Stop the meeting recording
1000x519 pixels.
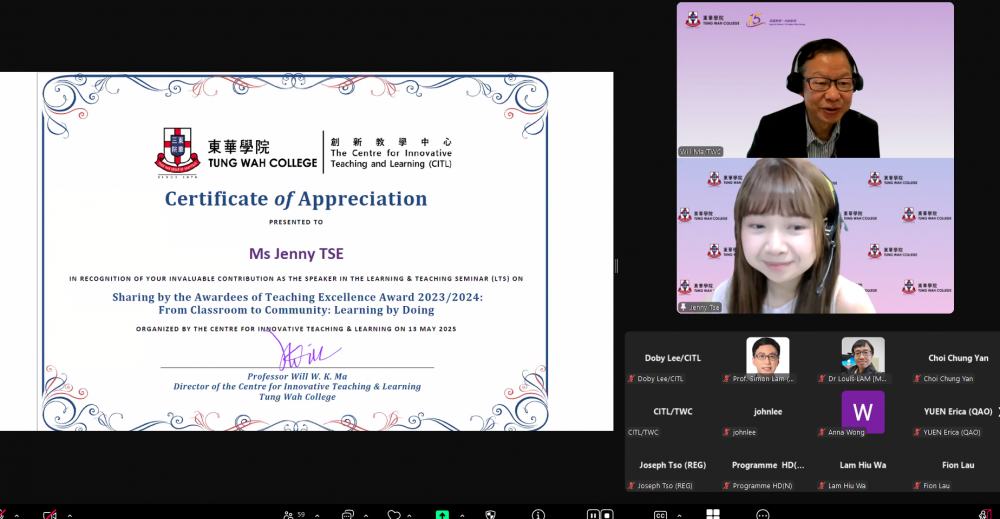(607, 515)
